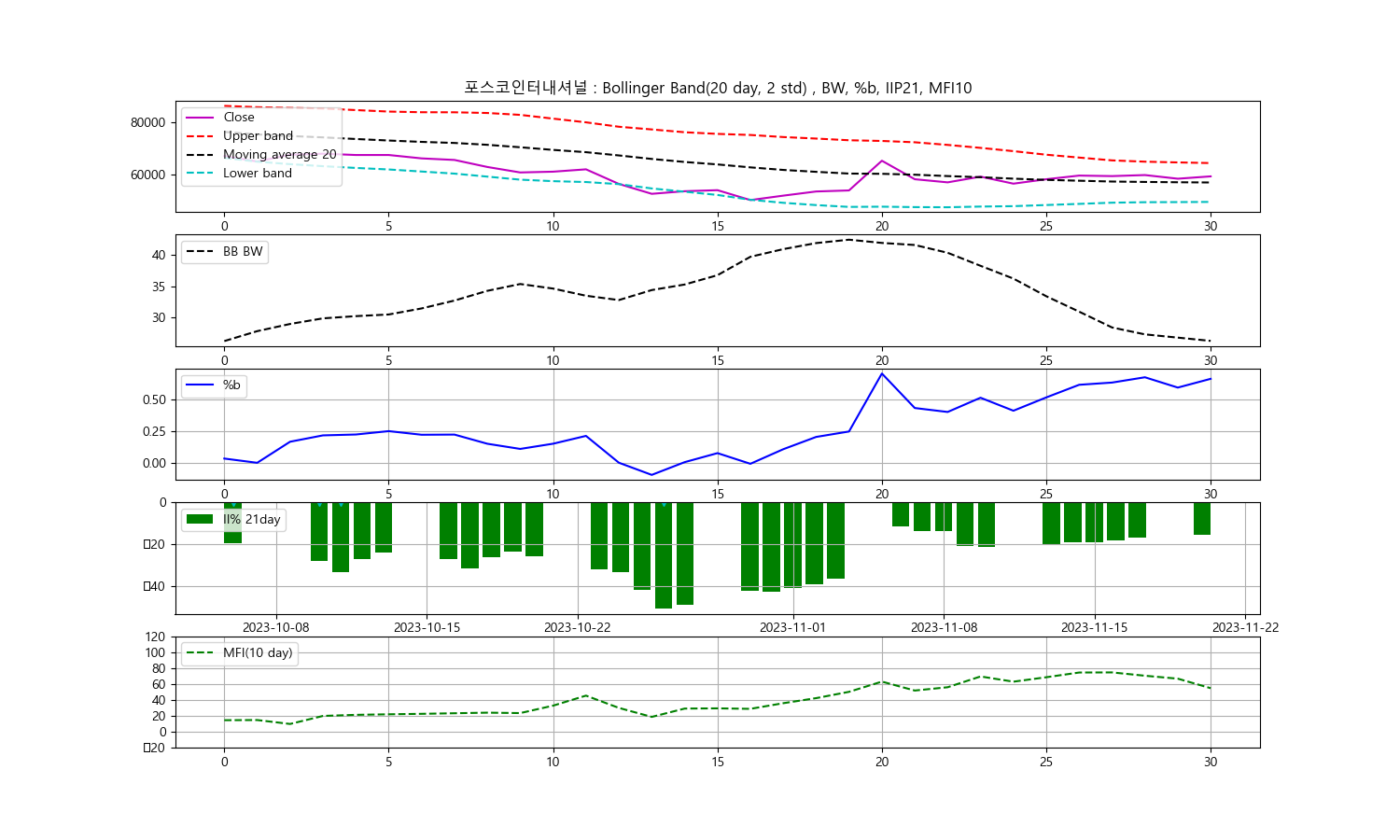Click the Close price spike at x=20
The height and width of the screenshot is (840, 1400).
(882, 161)
